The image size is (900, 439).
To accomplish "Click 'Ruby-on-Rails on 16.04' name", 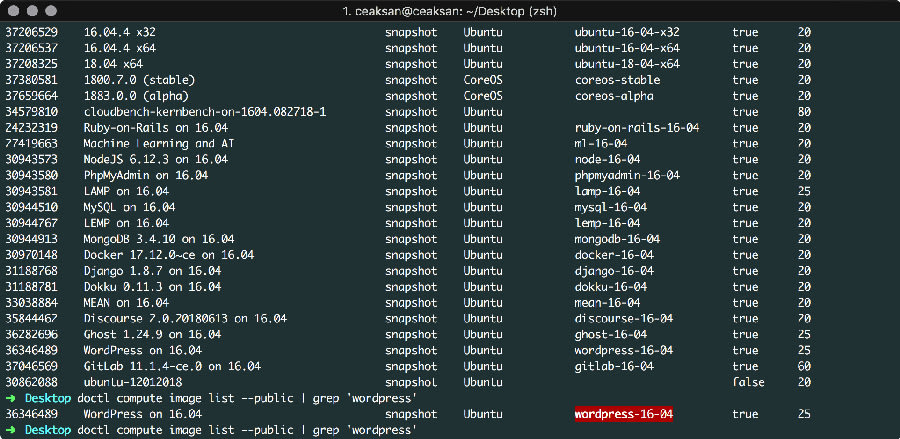I will 156,127.
